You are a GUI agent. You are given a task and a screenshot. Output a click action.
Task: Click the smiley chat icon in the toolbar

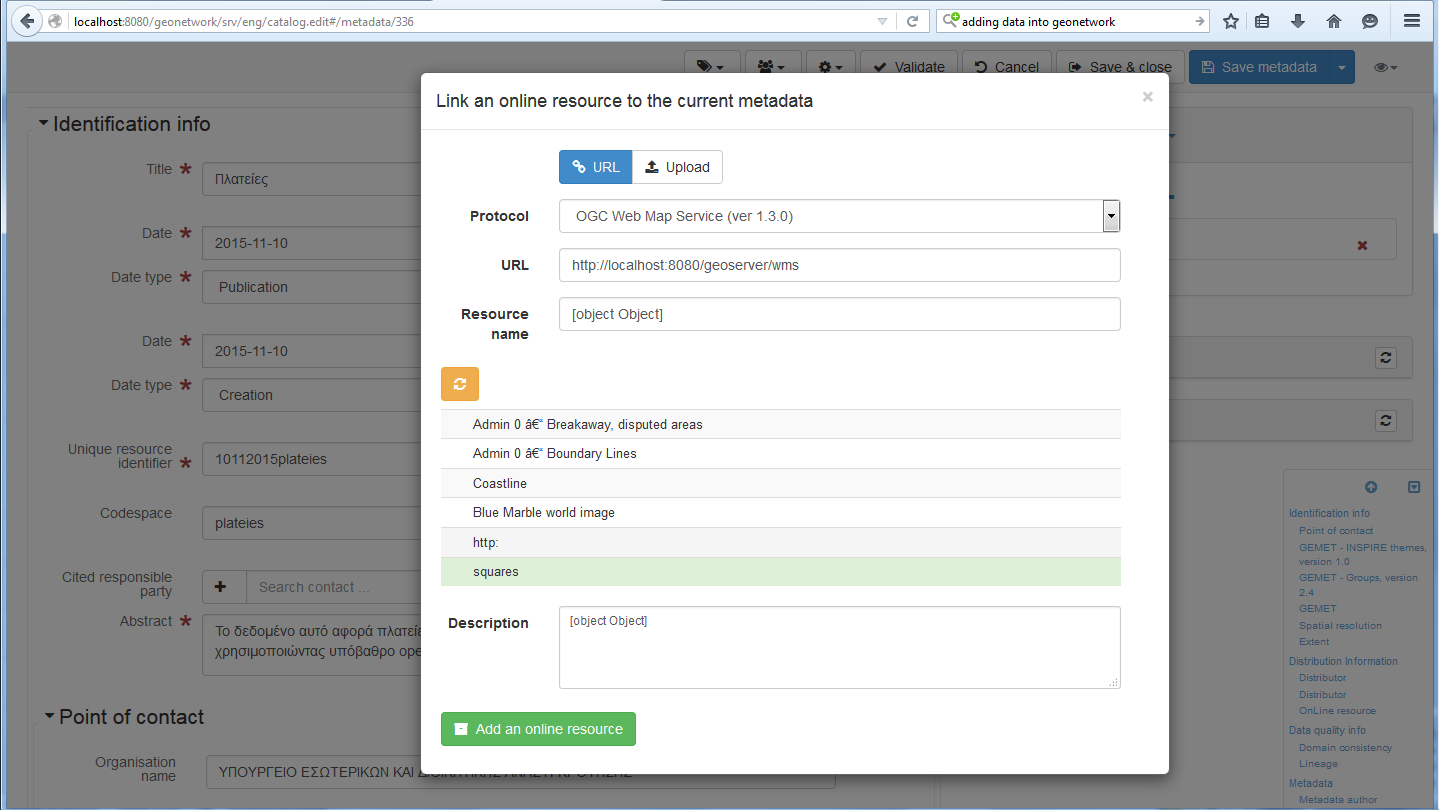pyautogui.click(x=1370, y=21)
